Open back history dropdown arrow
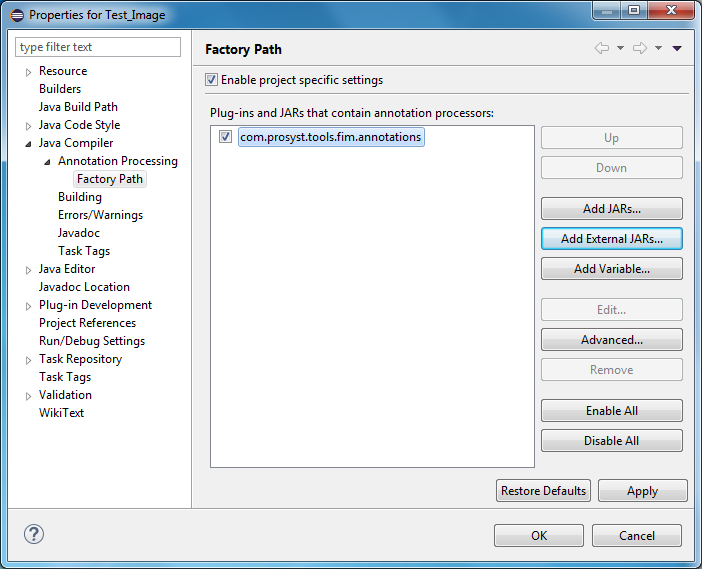This screenshot has width=702, height=569. 620,48
